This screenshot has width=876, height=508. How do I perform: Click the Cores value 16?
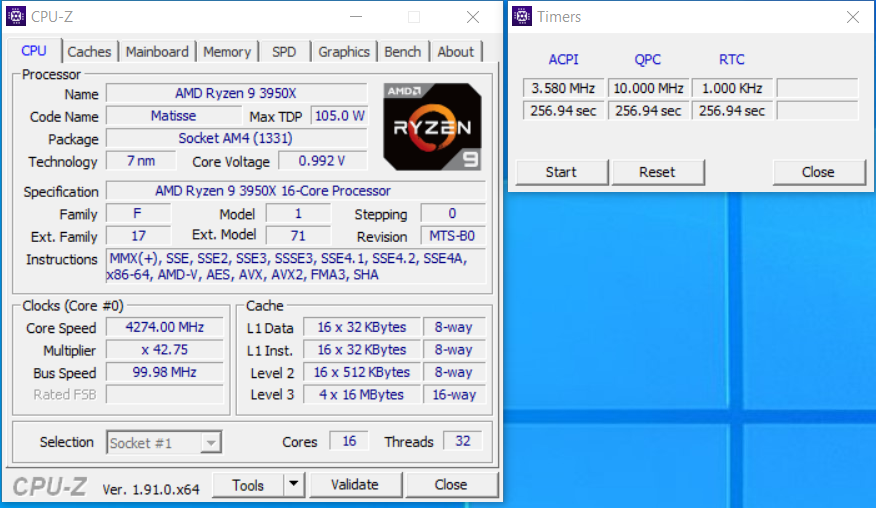point(349,441)
